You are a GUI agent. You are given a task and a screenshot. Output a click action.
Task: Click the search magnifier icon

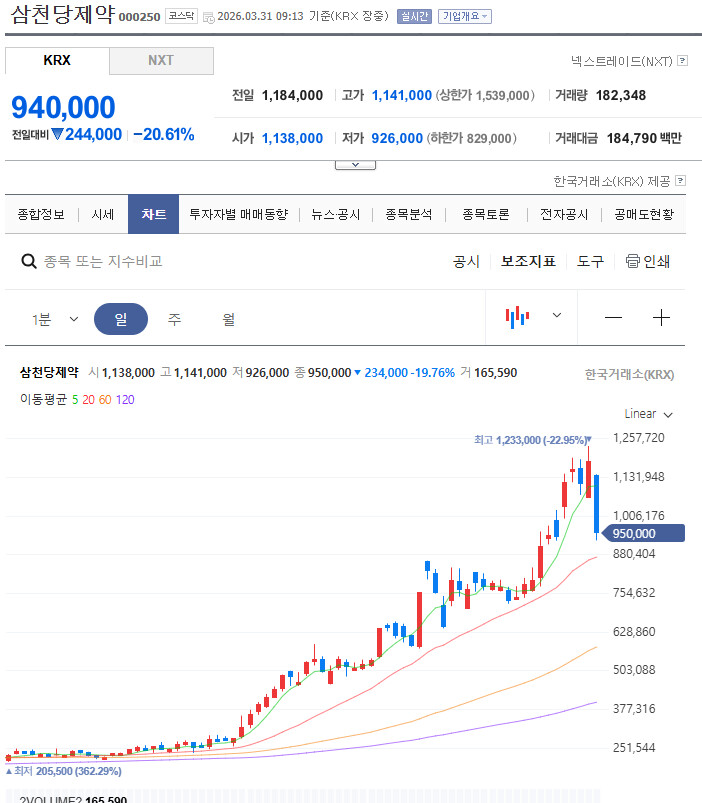29,261
